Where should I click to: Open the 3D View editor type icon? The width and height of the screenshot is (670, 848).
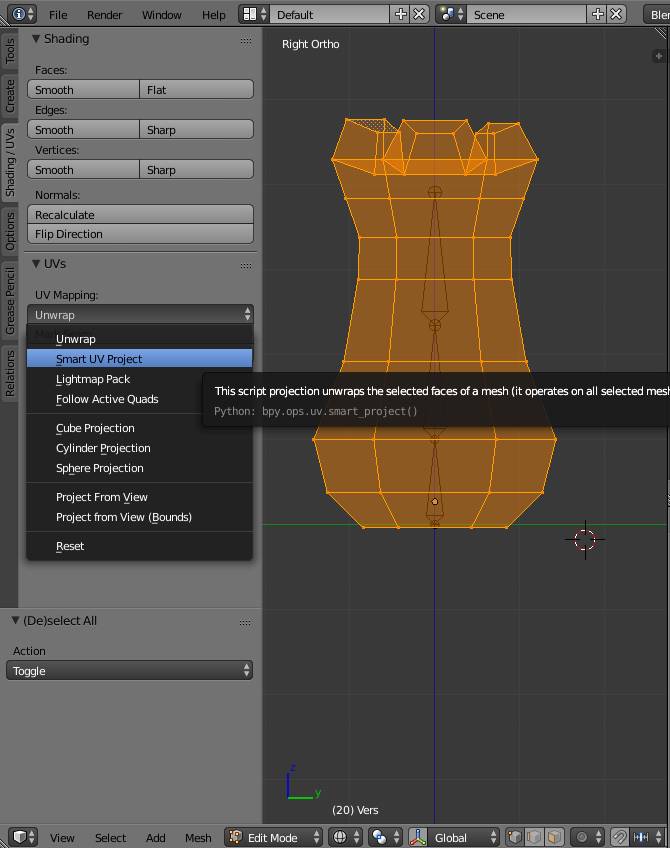pyautogui.click(x=23, y=837)
